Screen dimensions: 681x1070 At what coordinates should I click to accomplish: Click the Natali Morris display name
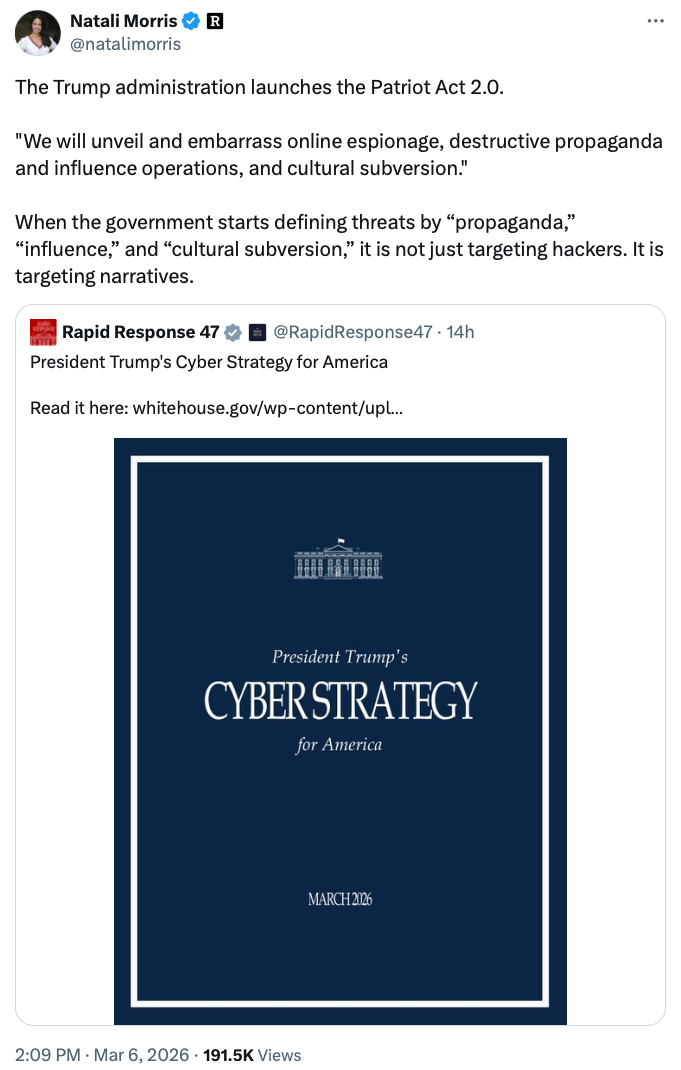pos(123,22)
